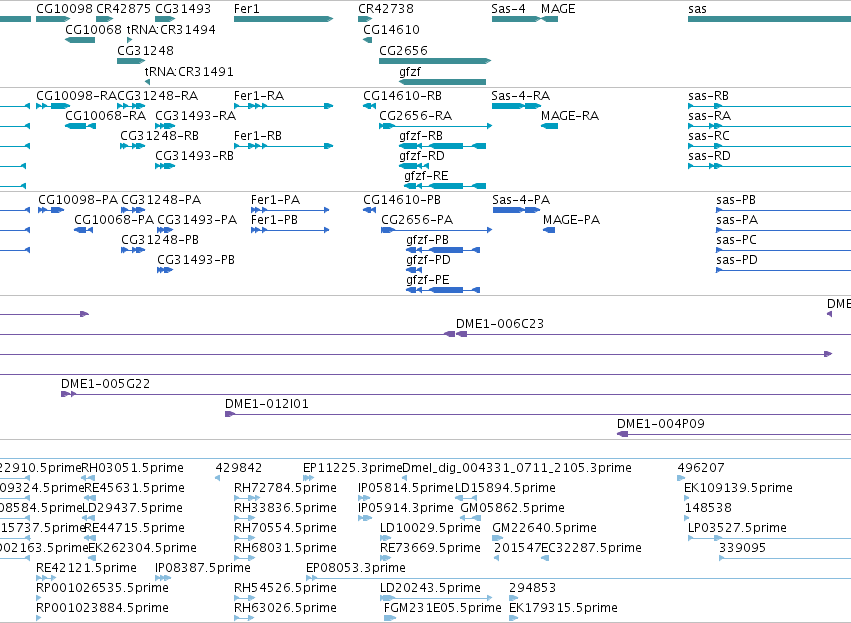
Task: Select the EK109139.5prime EST label
Action: click(x=738, y=488)
